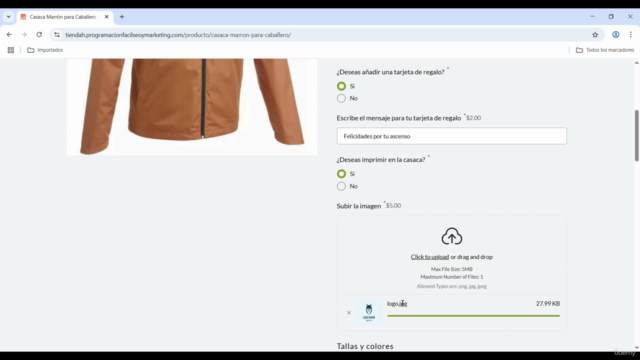Bookmark this page with the star icon

(595, 35)
